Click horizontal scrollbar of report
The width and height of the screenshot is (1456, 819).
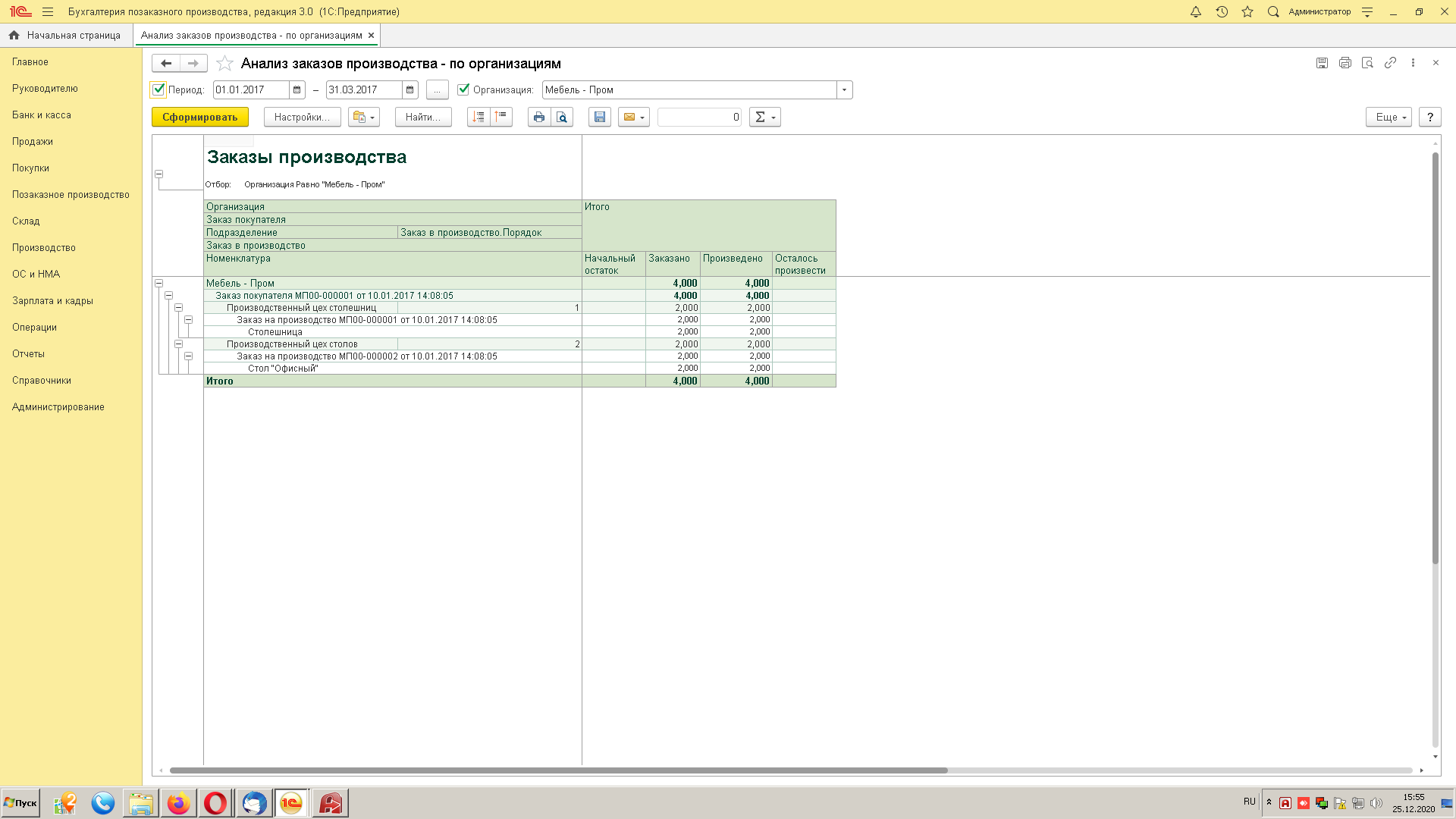558,770
